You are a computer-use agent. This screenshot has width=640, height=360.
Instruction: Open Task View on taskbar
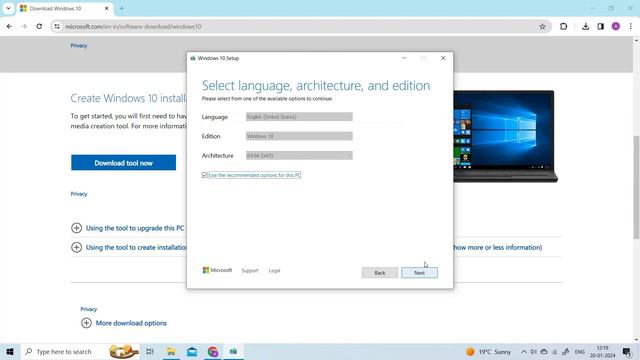[x=150, y=351]
